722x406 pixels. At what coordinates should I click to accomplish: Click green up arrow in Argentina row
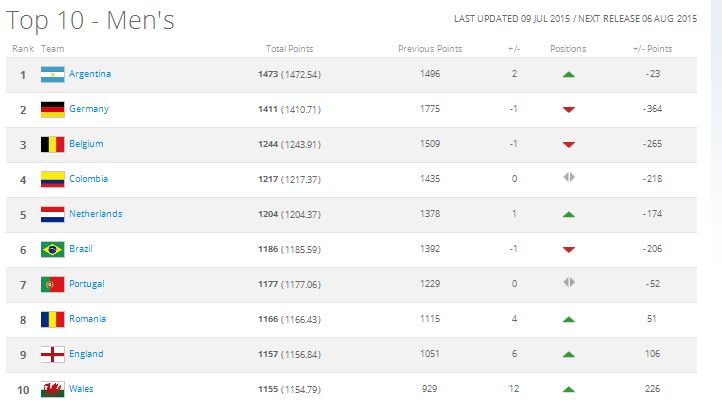tap(569, 75)
